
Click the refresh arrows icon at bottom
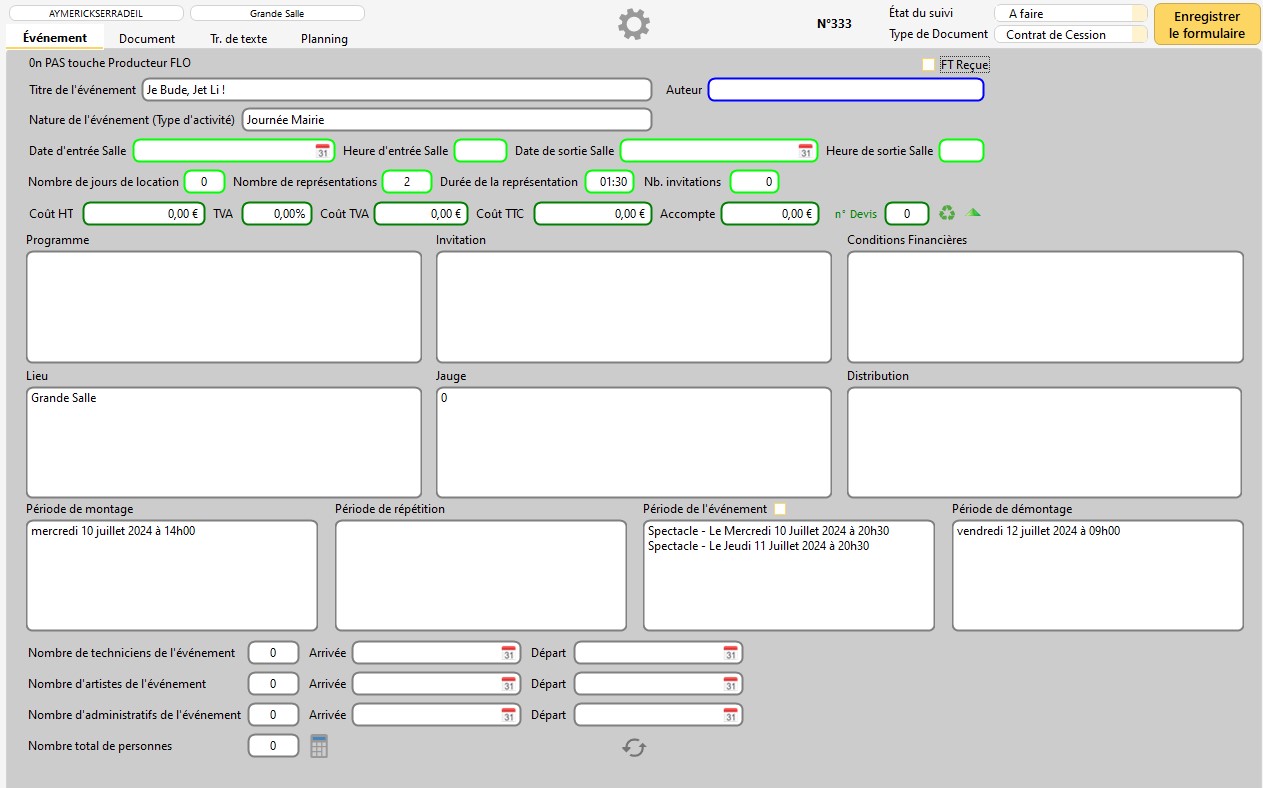click(634, 747)
